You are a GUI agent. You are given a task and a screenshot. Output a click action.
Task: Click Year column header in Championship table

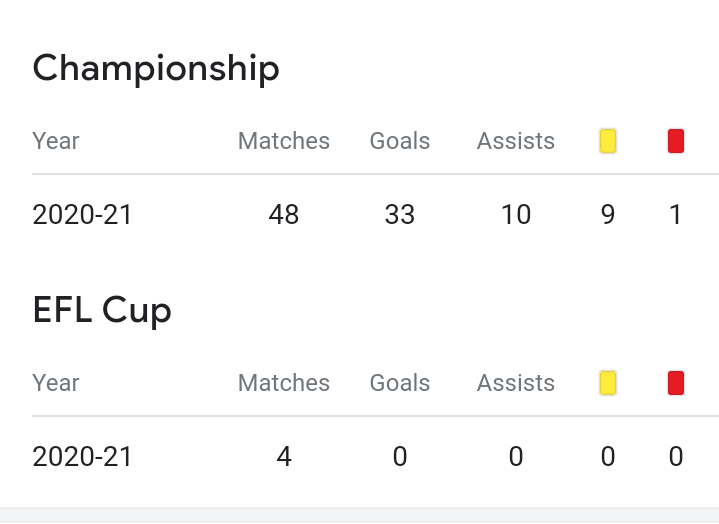55,141
